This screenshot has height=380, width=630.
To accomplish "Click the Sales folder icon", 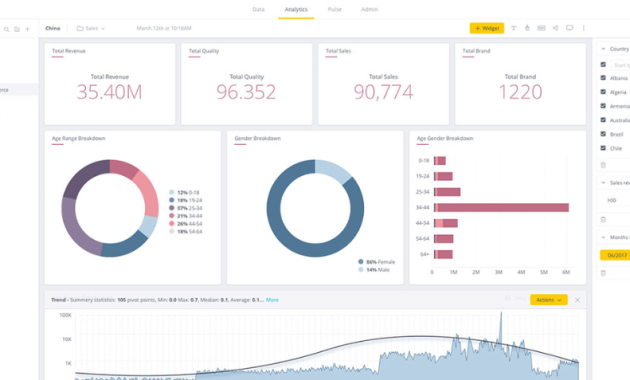I will [x=80, y=28].
